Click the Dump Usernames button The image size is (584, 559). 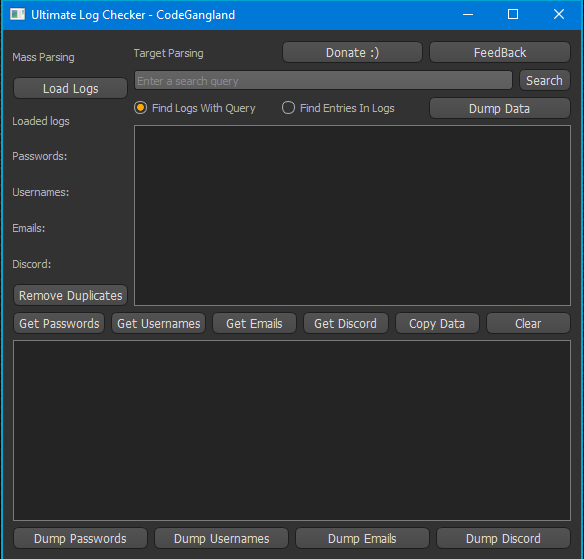coord(221,538)
